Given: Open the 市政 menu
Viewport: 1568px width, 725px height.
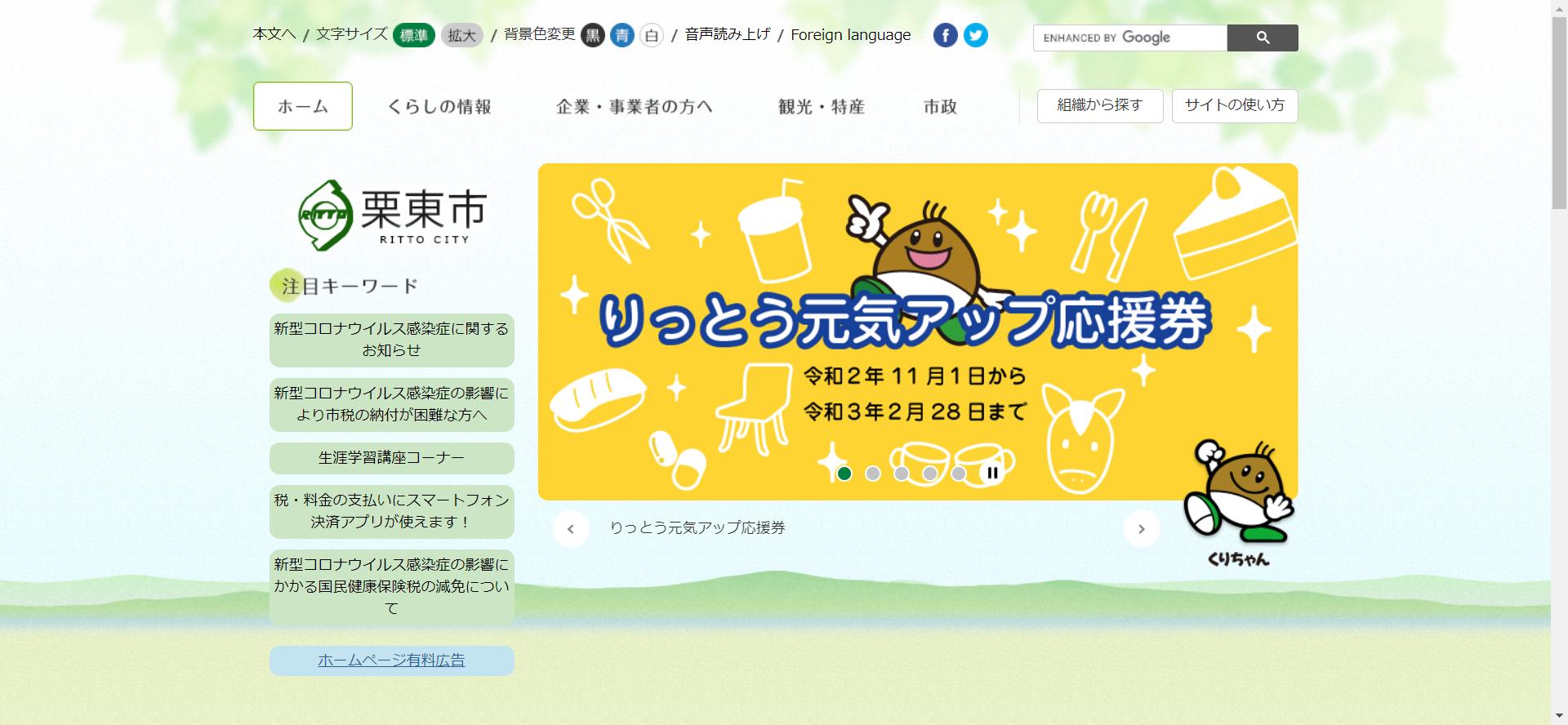Looking at the screenshot, I should point(941,107).
